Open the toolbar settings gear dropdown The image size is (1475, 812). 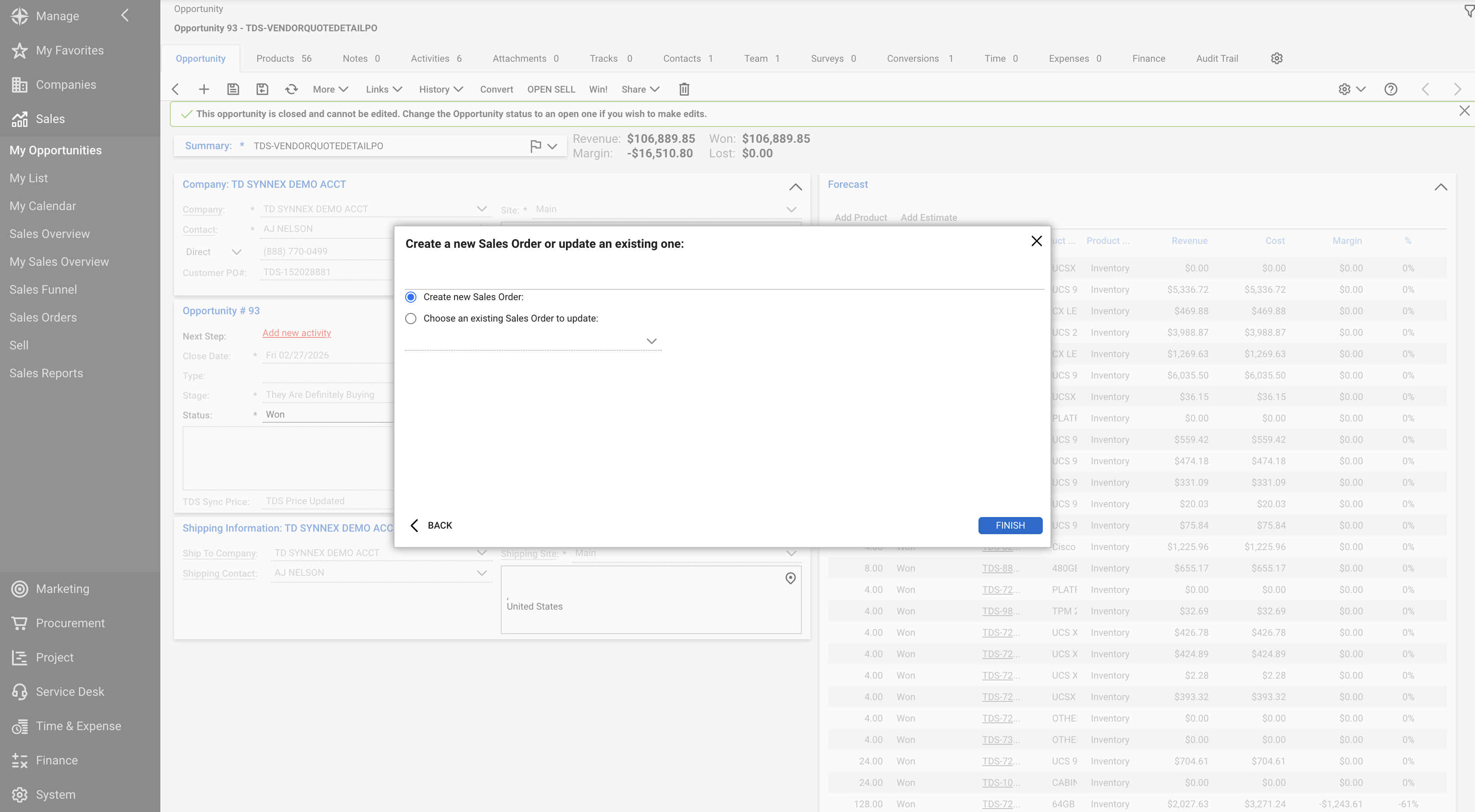tap(1352, 89)
